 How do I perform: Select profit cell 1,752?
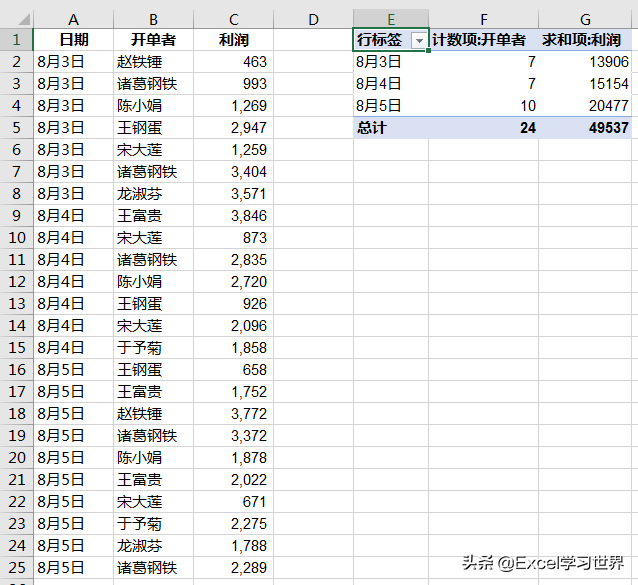(234, 391)
